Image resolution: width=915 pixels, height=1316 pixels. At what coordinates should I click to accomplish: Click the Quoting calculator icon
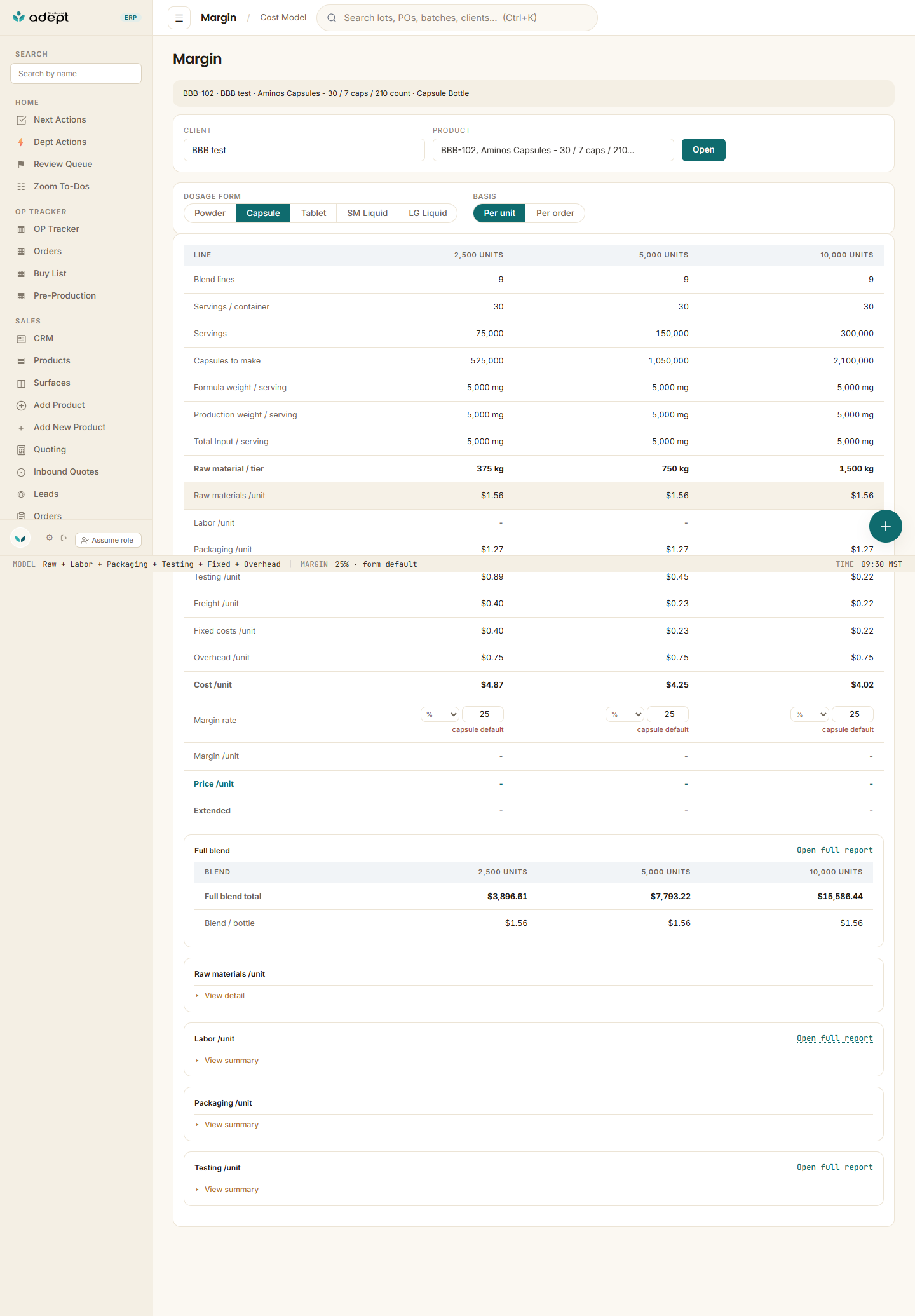point(21,450)
